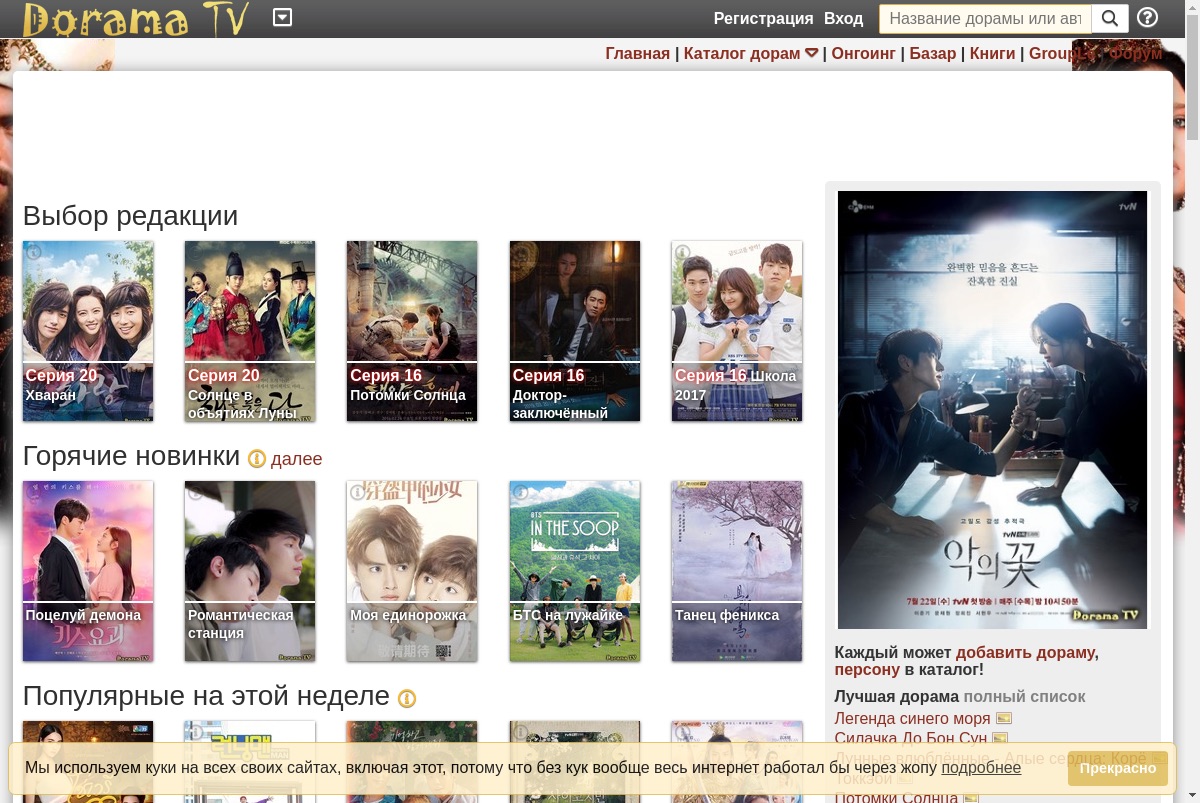
Task: Open the полный список link
Action: (1024, 696)
